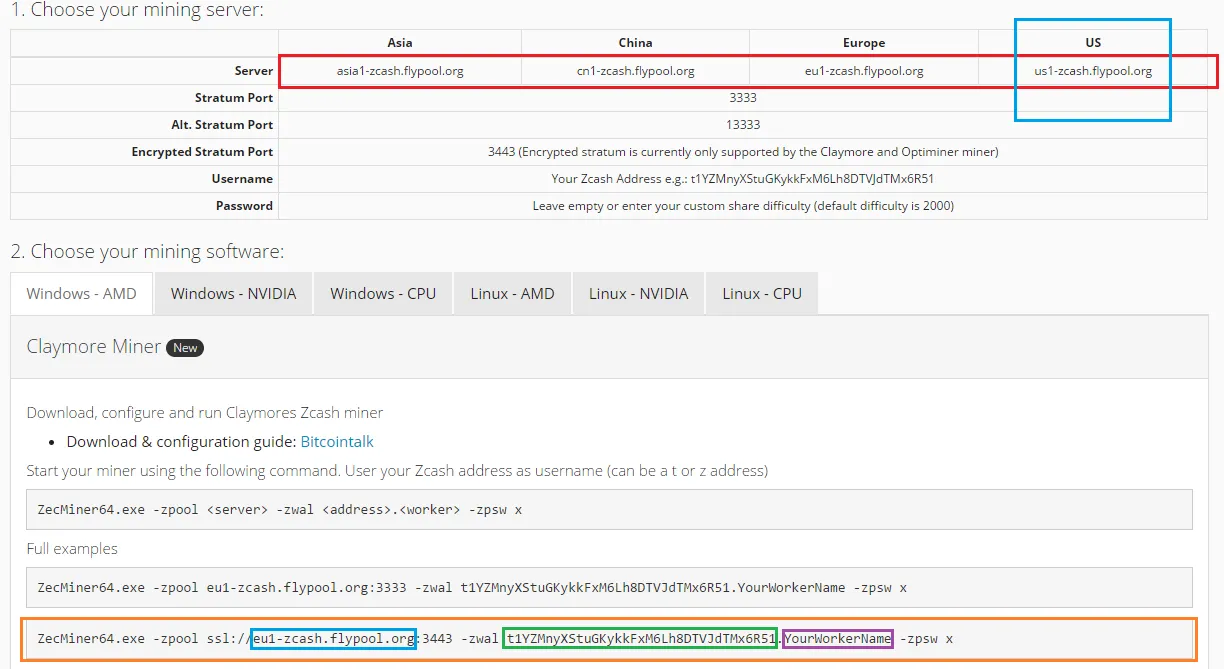Click the 'Start your miner using the following command' sentence
The image size is (1224, 669).
tap(397, 471)
